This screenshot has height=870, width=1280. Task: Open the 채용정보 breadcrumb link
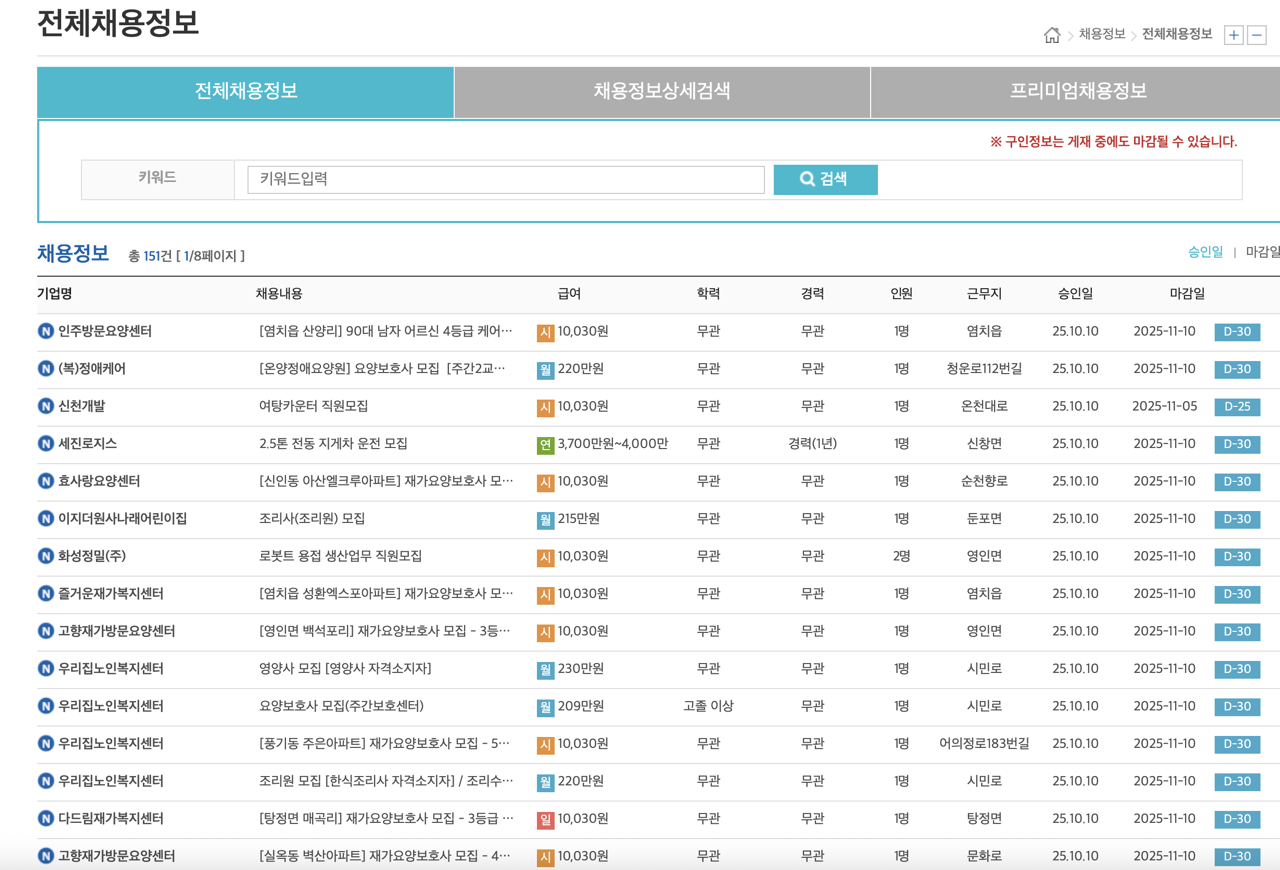click(x=1101, y=33)
